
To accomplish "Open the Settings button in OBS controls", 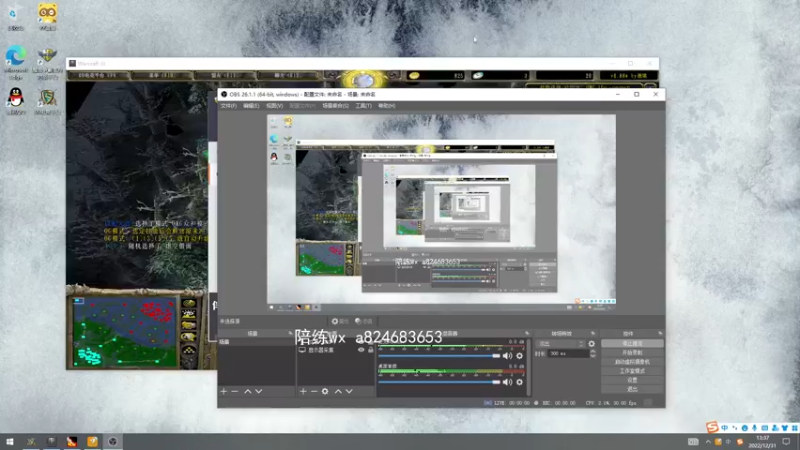I will pos(632,380).
